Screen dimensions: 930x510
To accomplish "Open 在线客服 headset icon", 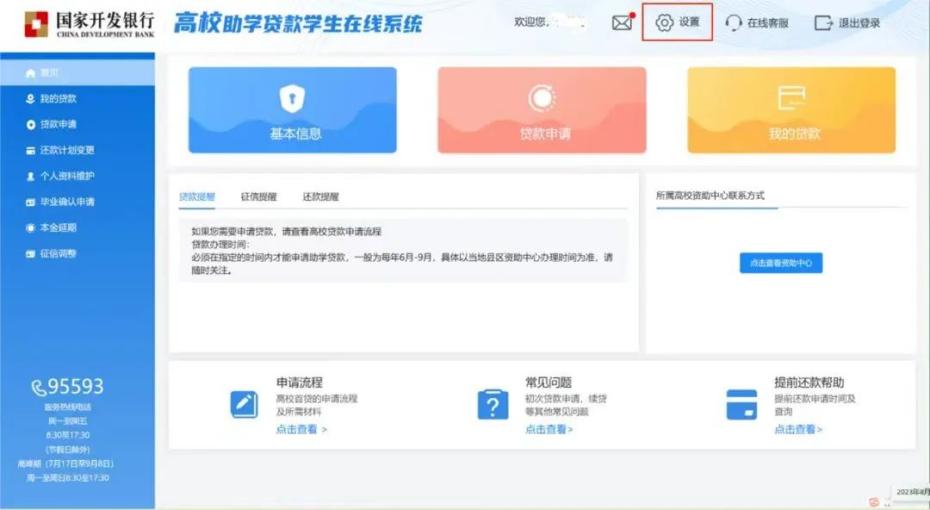I will (733, 23).
